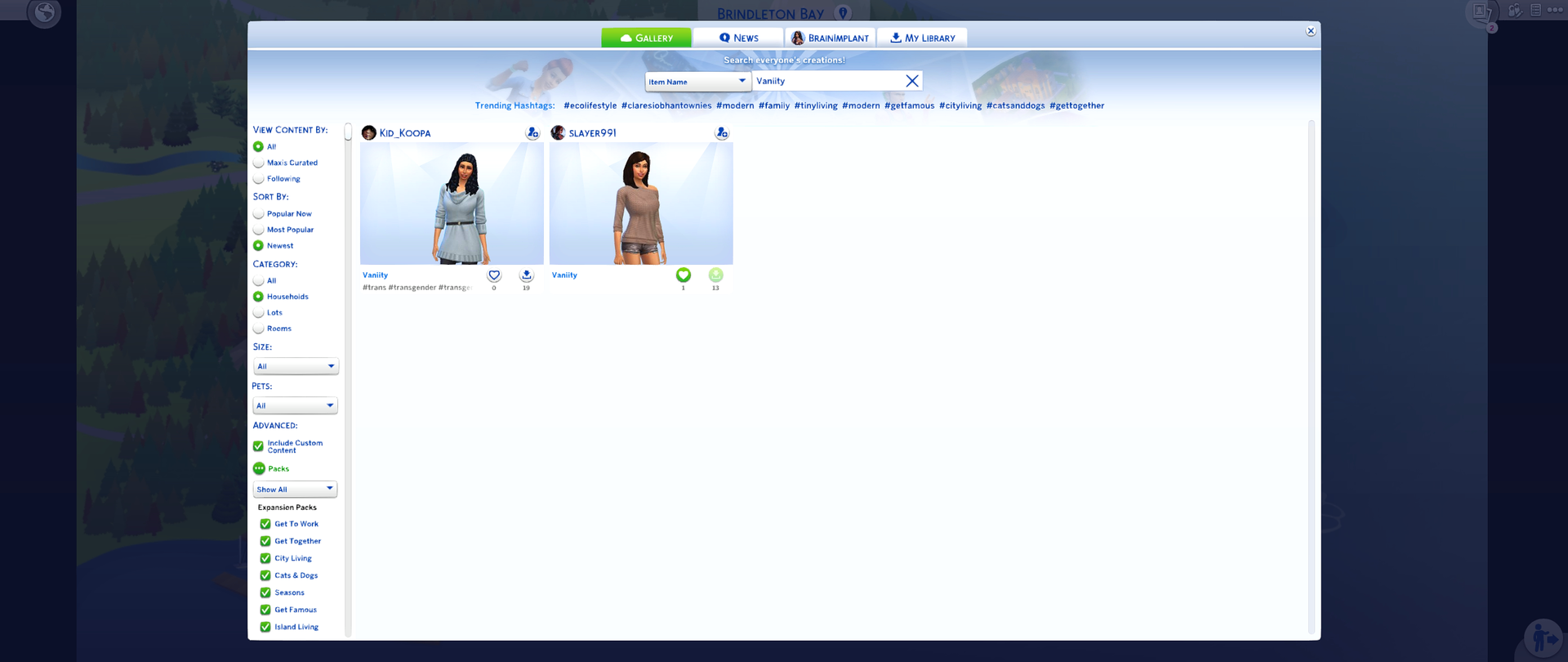Viewport: 1568px width, 662px height.
Task: Open the Size dropdown
Action: click(x=296, y=366)
